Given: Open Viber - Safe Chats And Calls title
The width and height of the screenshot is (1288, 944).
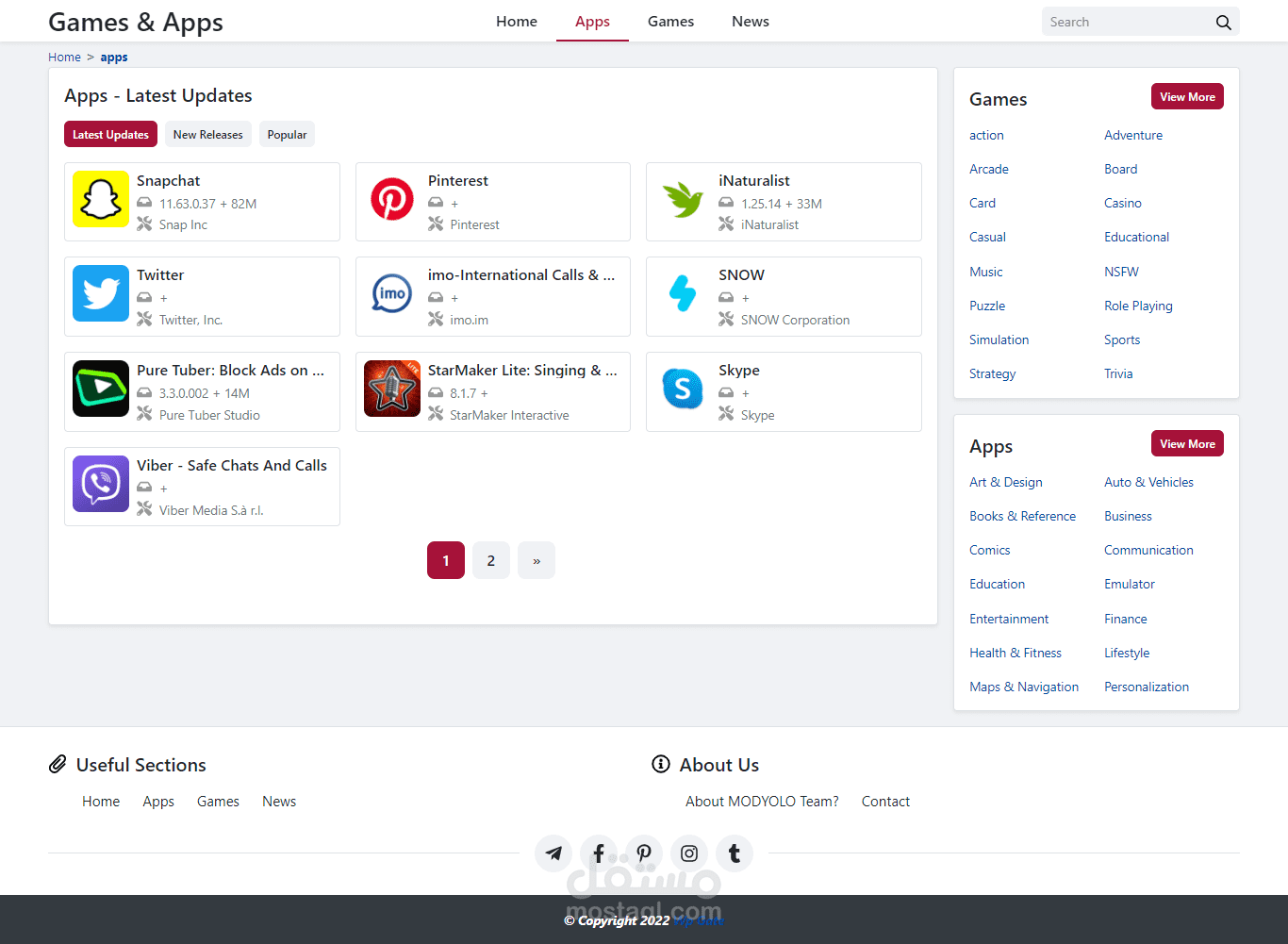Looking at the screenshot, I should point(232,466).
